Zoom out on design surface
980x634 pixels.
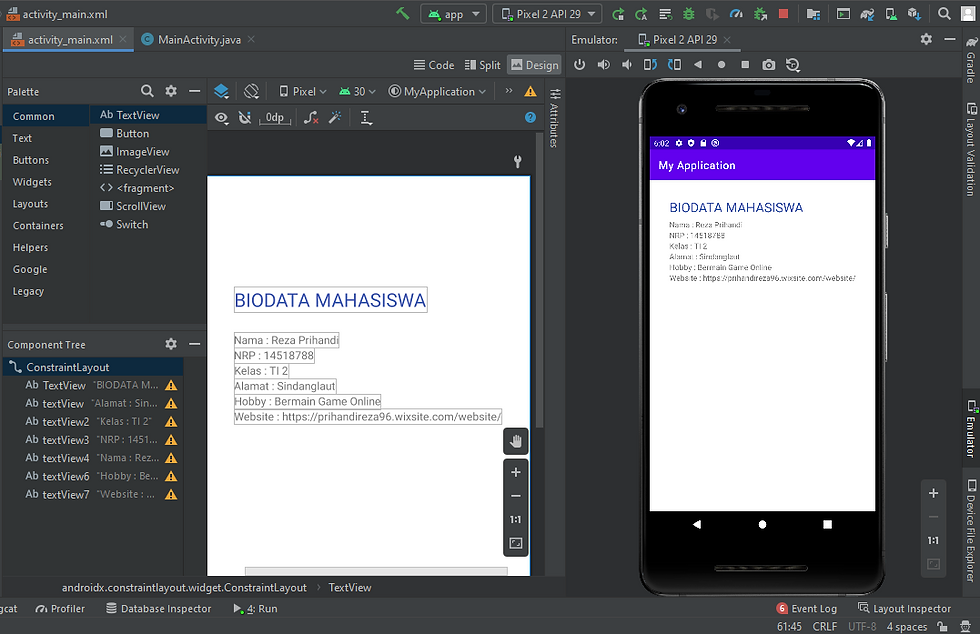click(516, 496)
